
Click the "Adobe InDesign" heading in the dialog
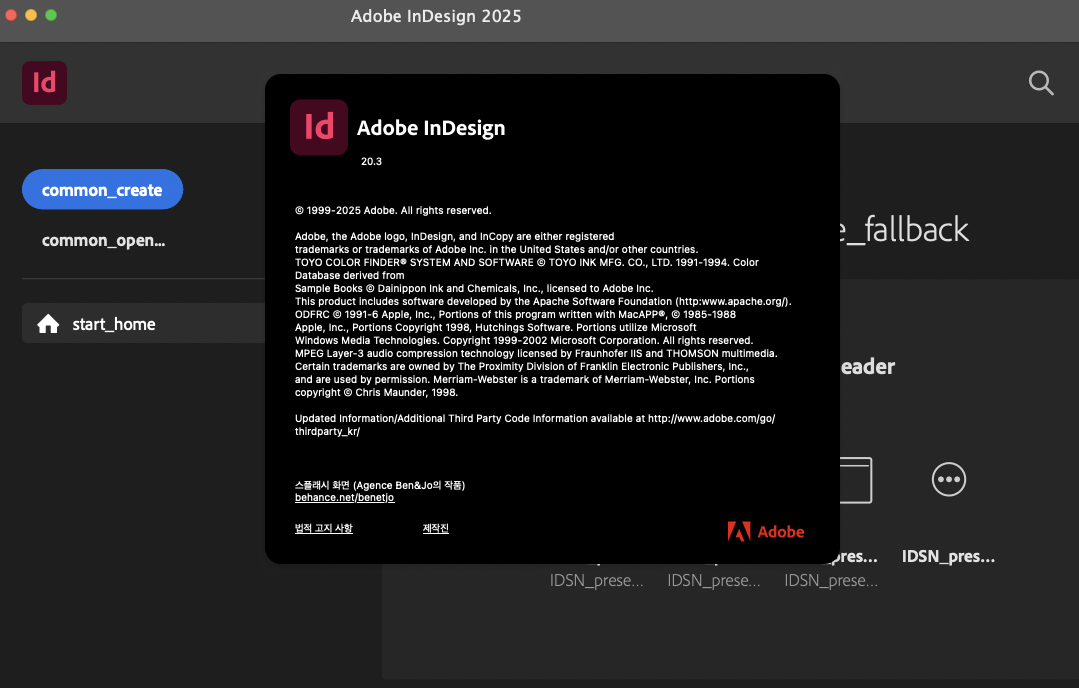click(x=431, y=128)
